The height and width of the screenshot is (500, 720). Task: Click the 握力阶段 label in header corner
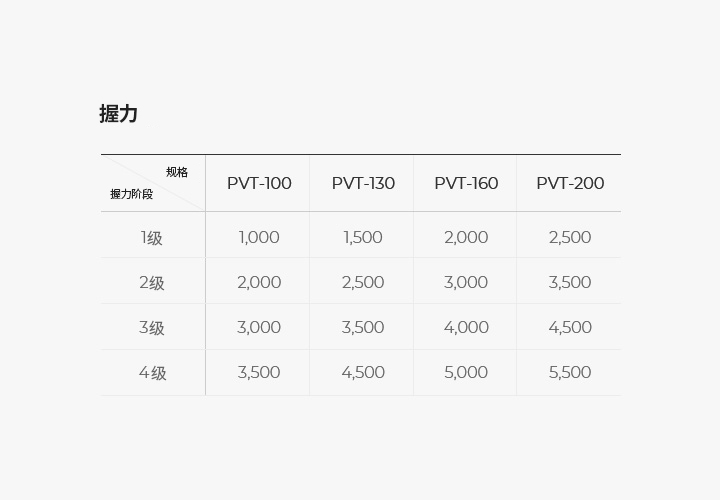[131, 194]
